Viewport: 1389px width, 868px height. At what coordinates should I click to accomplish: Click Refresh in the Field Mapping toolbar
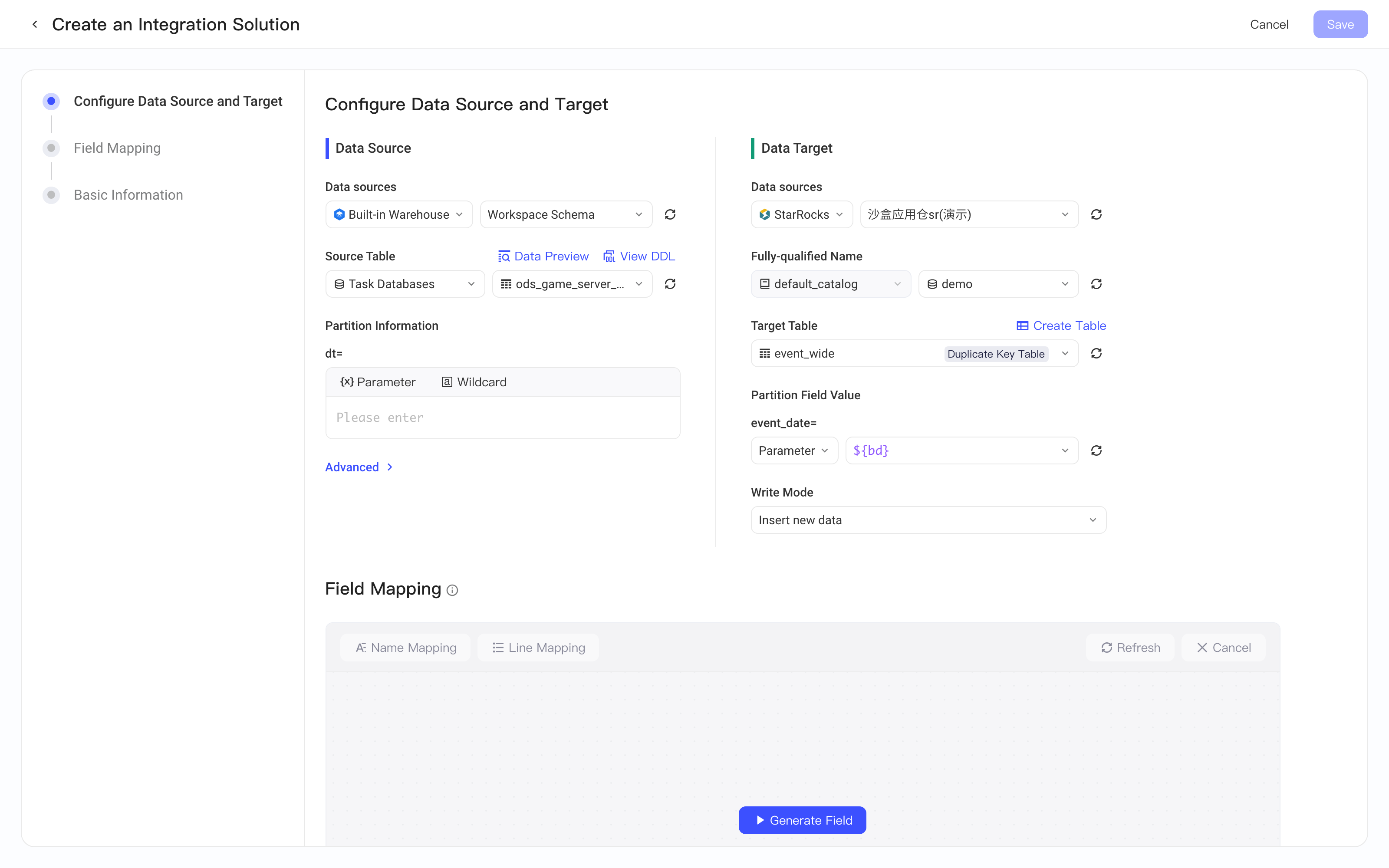coord(1130,648)
